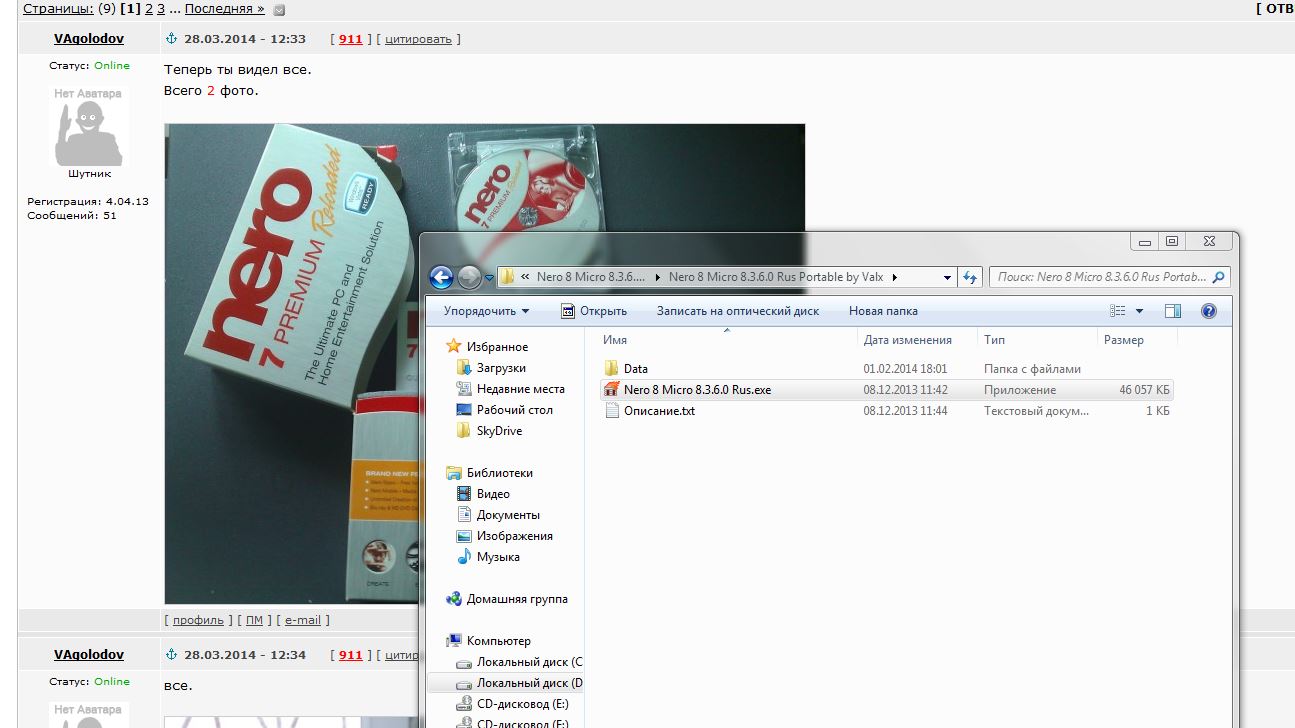Open Локальный диск (D in the tree

519,683
